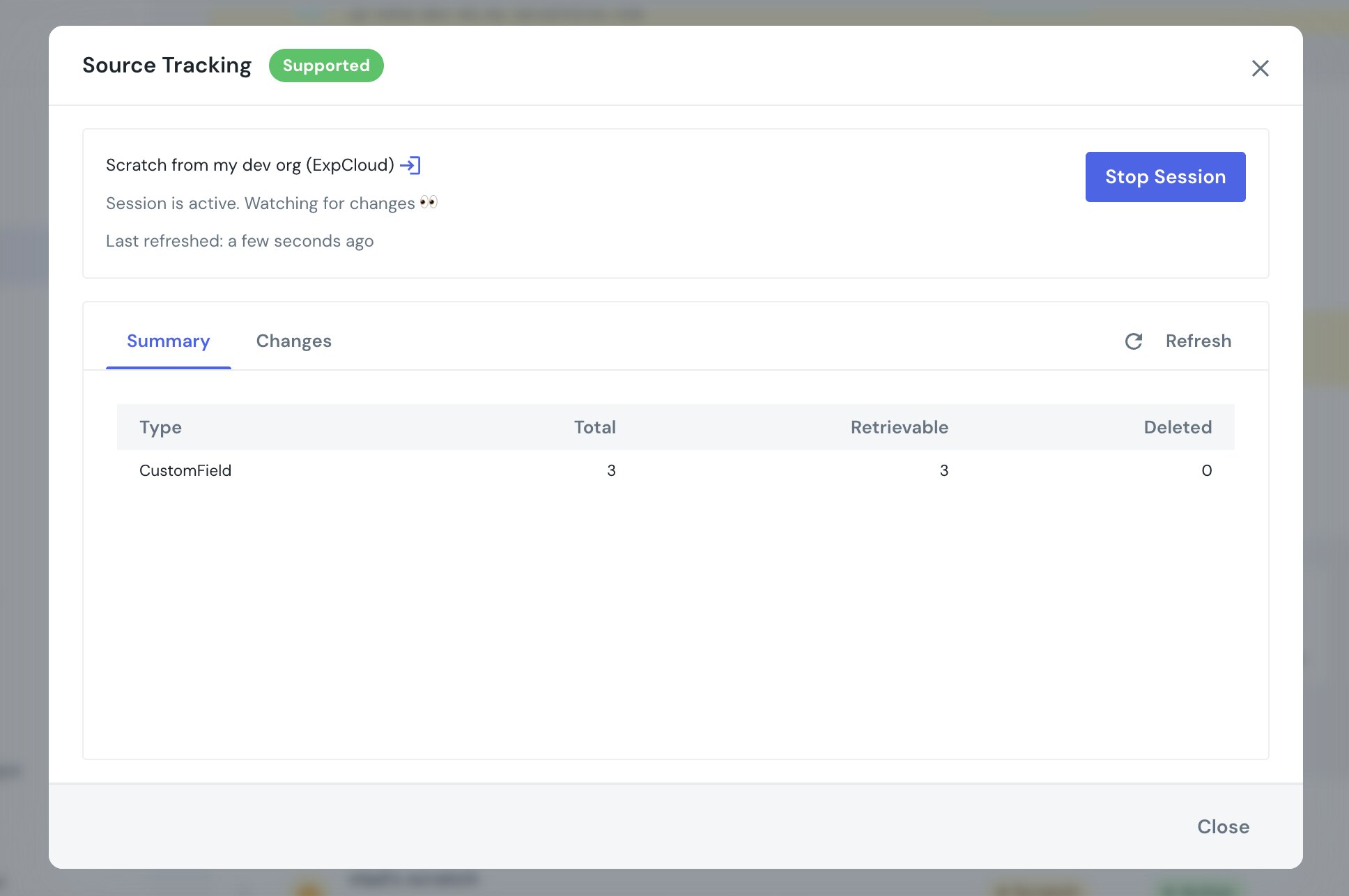Click the circular Refresh arrow icon
Screen dimensions: 1349x896
click(x=1134, y=341)
